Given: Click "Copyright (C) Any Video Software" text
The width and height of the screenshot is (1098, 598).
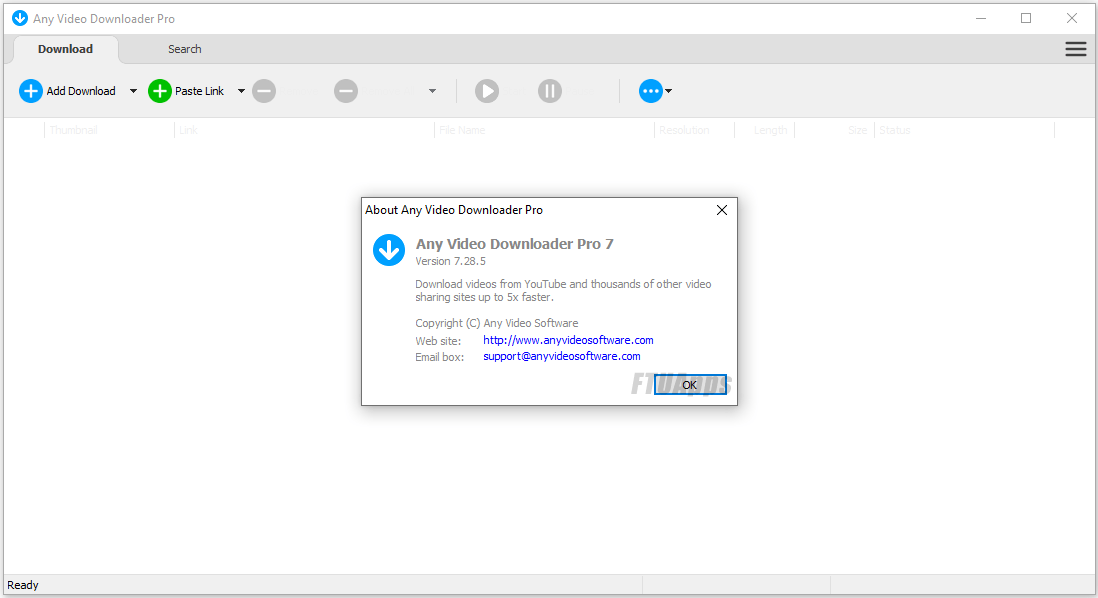Looking at the screenshot, I should tap(496, 323).
